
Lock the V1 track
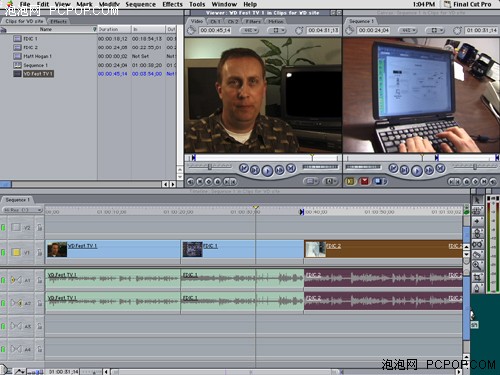pyautogui.click(x=39, y=252)
